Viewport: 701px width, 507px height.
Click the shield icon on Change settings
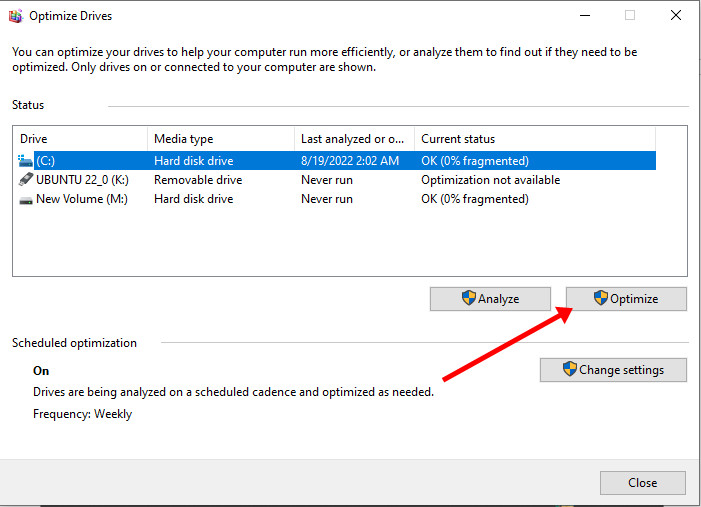click(570, 369)
